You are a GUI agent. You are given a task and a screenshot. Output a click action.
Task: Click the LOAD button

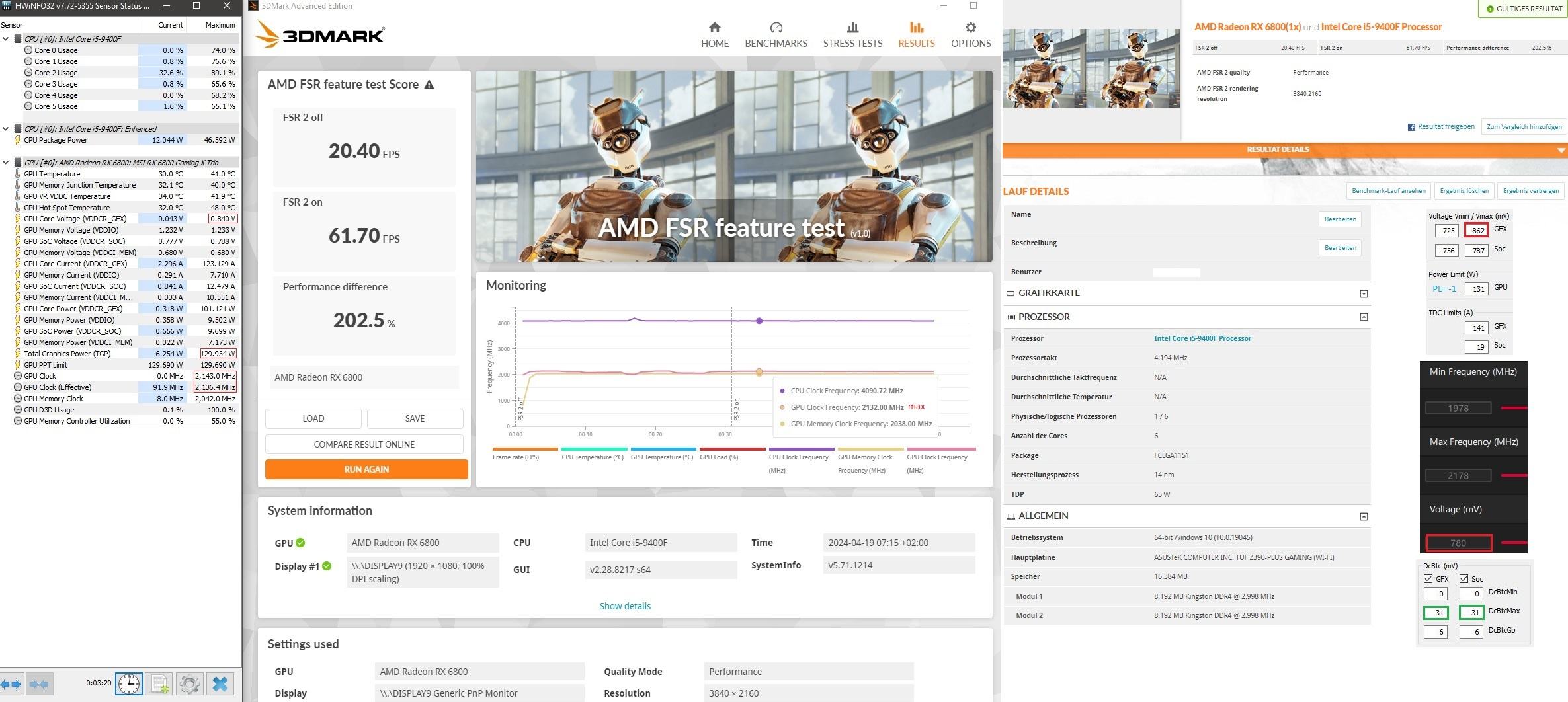coord(313,418)
